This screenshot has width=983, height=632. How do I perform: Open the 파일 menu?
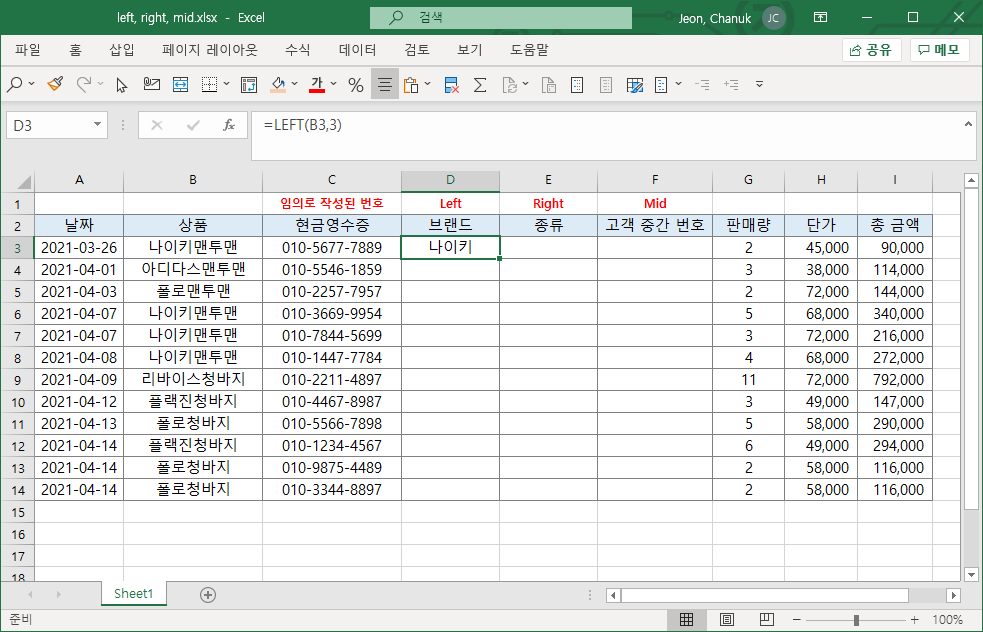point(28,50)
